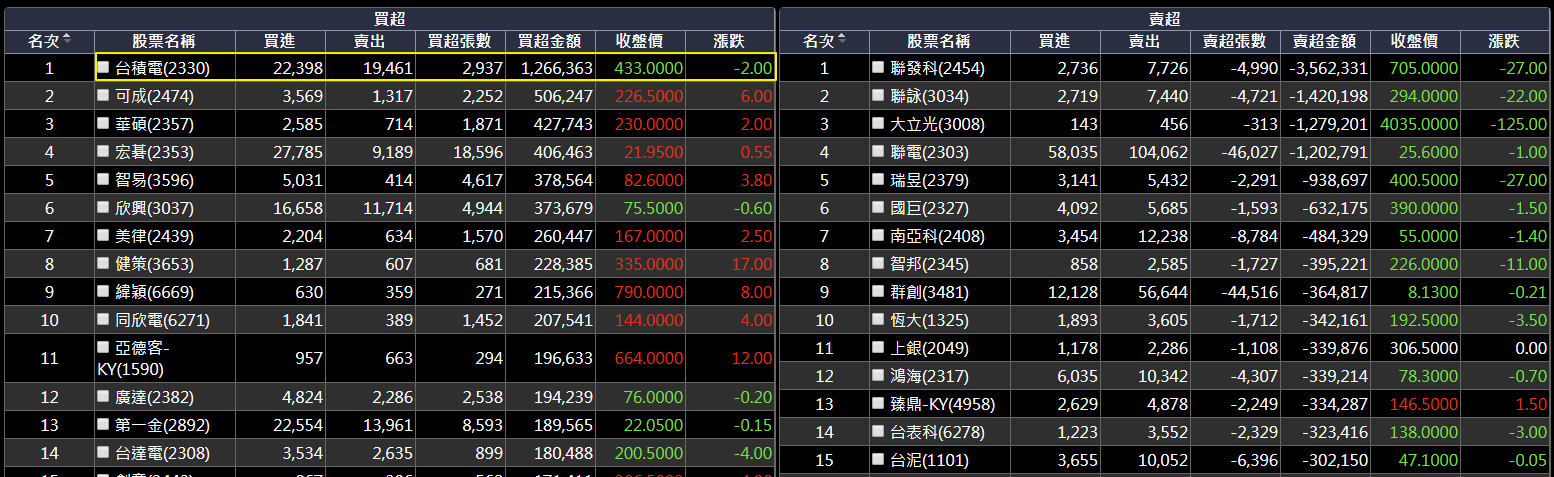This screenshot has height=477, width=1554.
Task: Click 收盤價 header in 買超 table
Action: click(x=640, y=41)
